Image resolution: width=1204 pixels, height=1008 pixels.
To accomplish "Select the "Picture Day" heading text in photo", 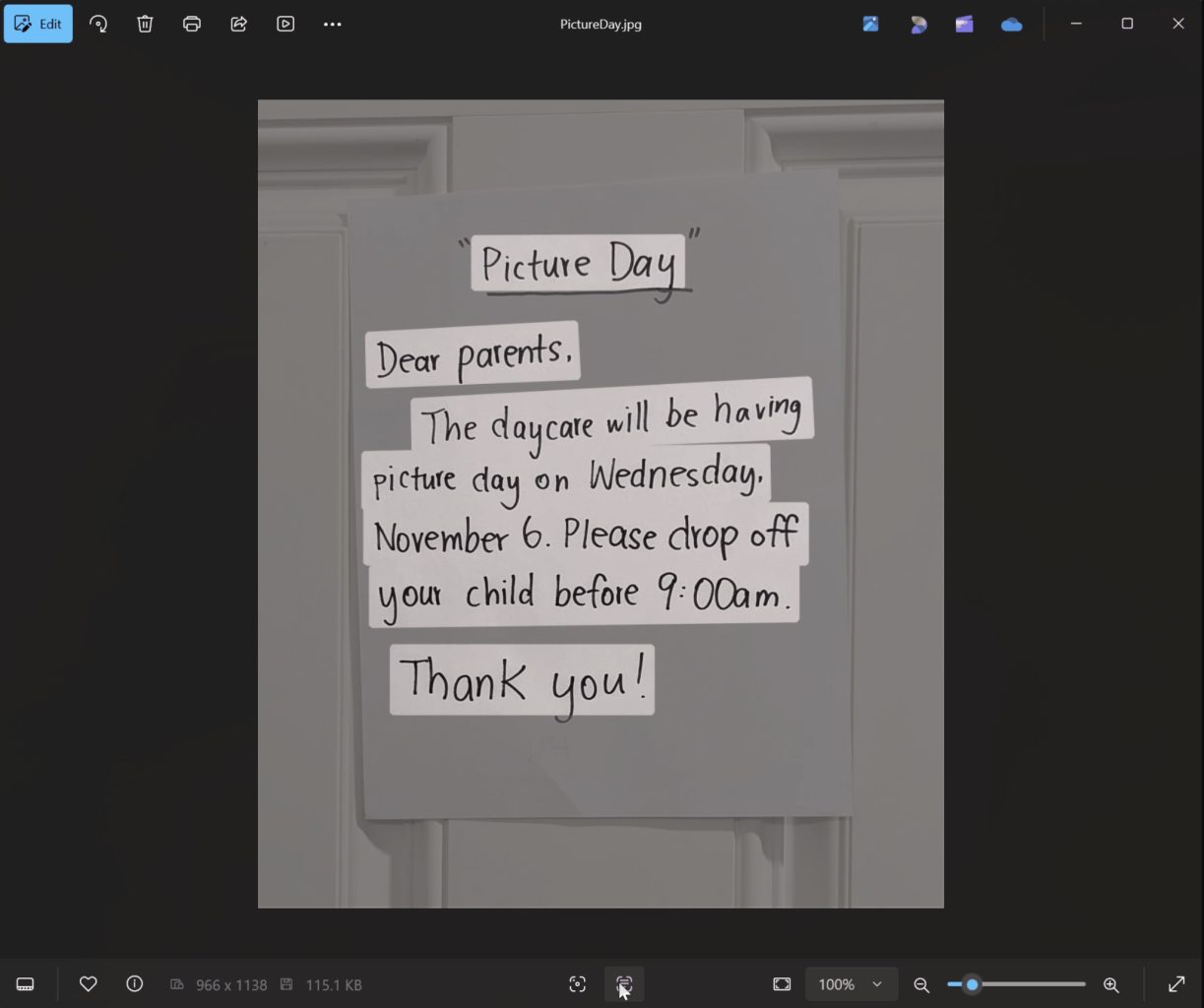I will pyautogui.click(x=580, y=264).
